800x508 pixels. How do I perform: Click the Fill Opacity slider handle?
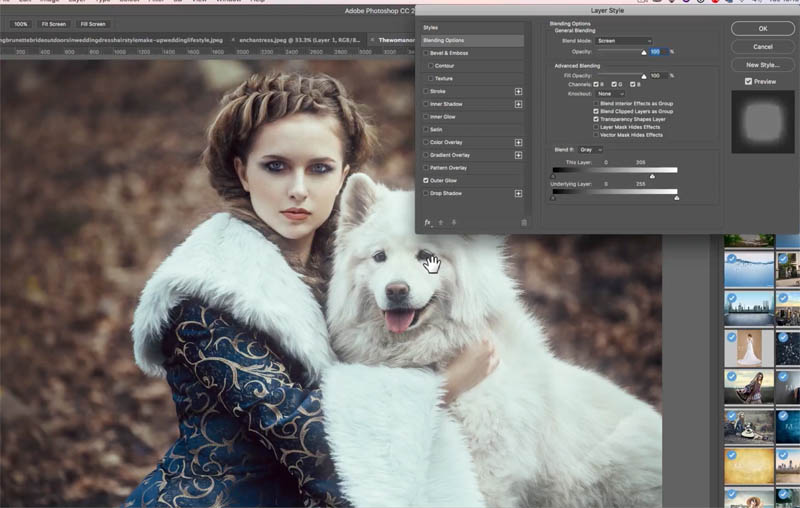[644, 76]
